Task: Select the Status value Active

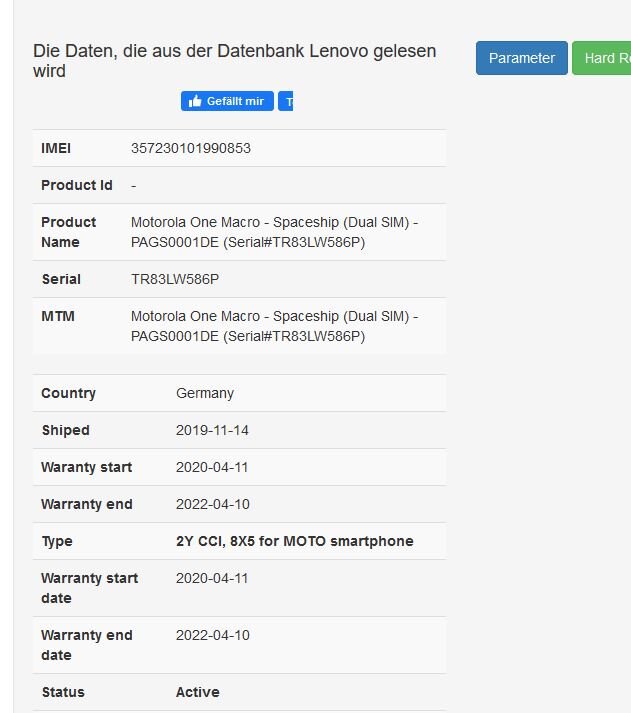Action: 198,692
